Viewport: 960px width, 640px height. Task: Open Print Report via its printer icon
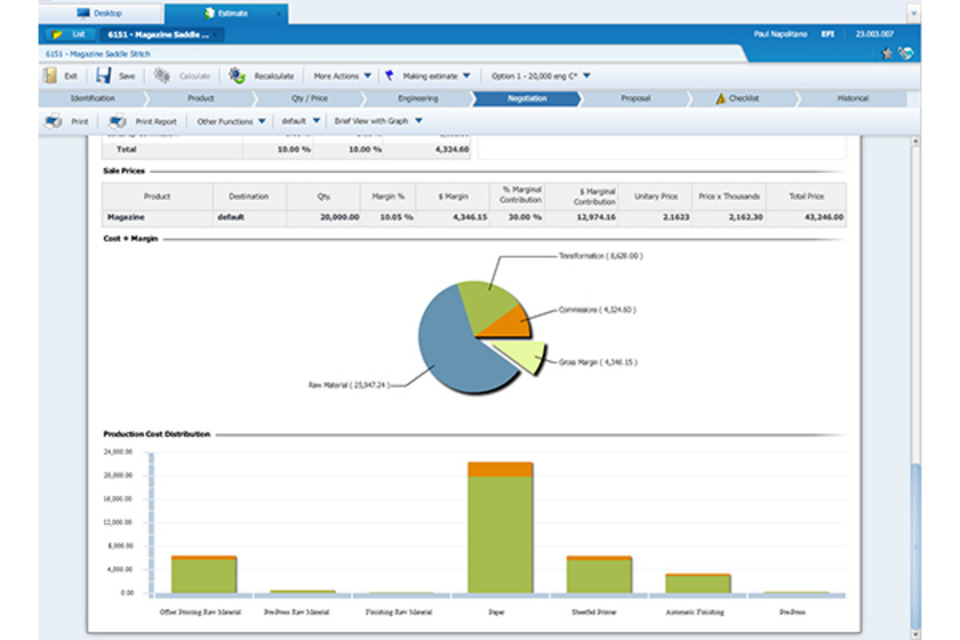point(118,121)
